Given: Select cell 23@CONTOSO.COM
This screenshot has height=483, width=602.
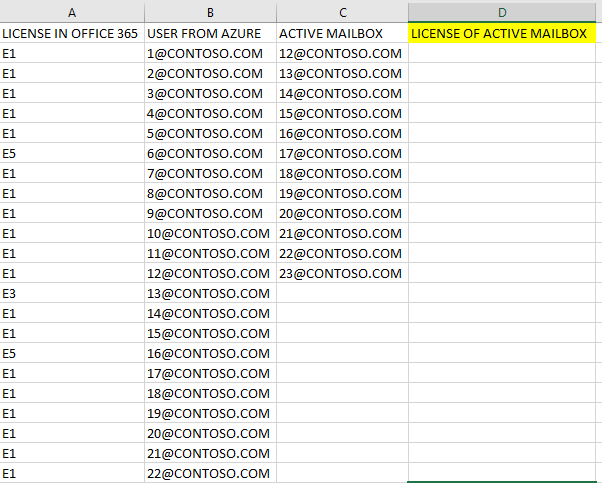Looking at the screenshot, I should (x=342, y=273).
